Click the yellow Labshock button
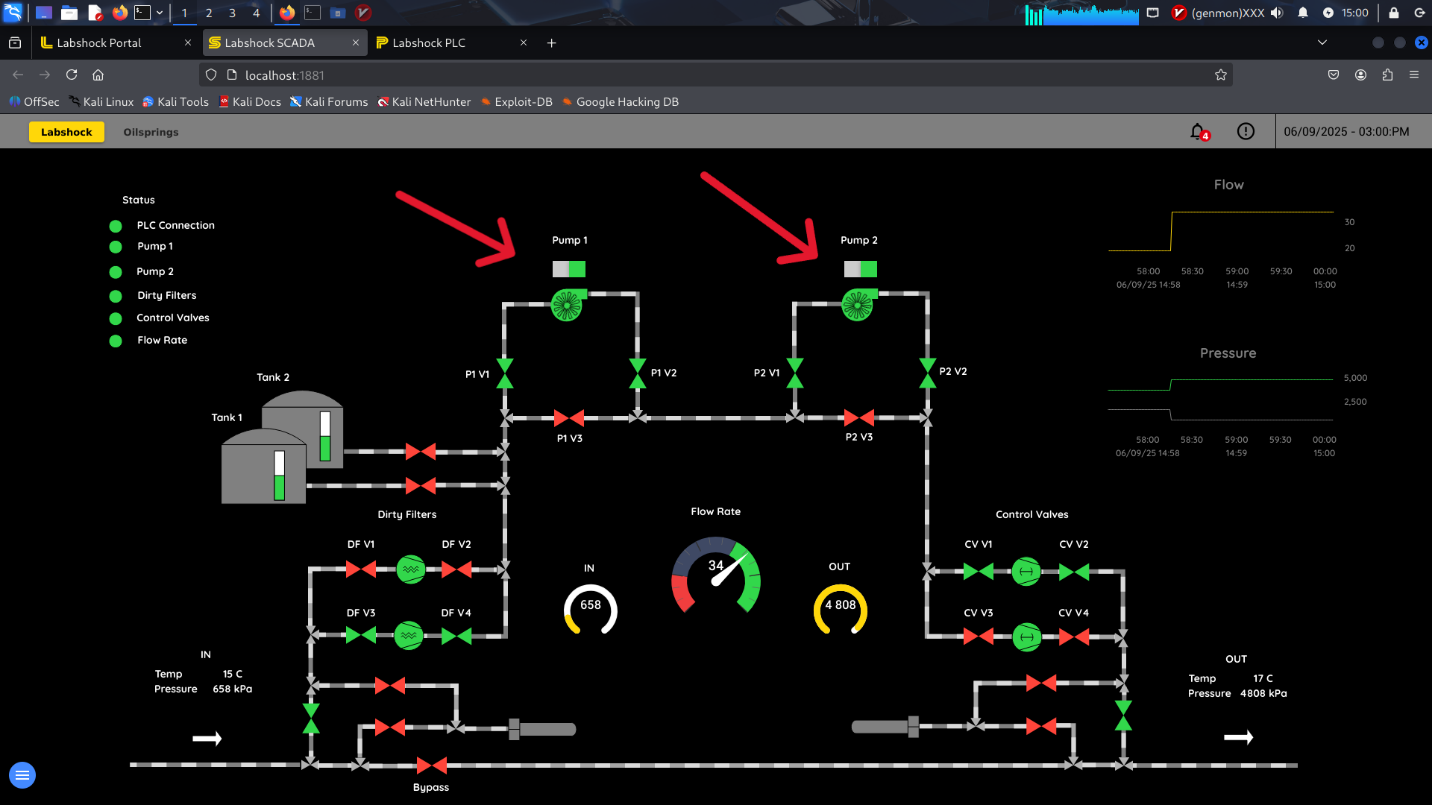This screenshot has height=805, width=1432. point(67,132)
